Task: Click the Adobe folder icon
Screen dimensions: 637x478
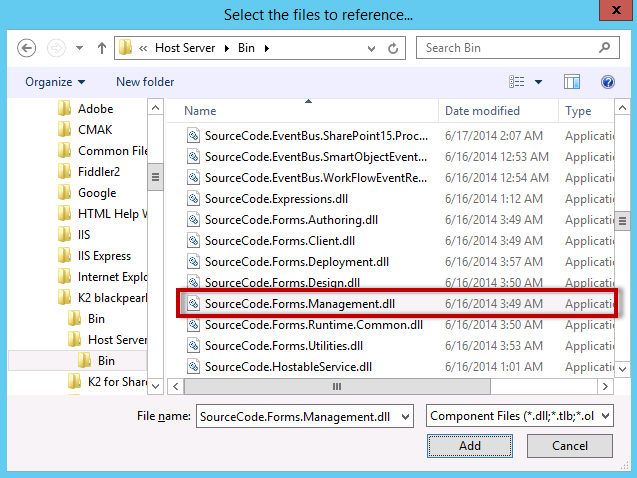Action: [65, 109]
